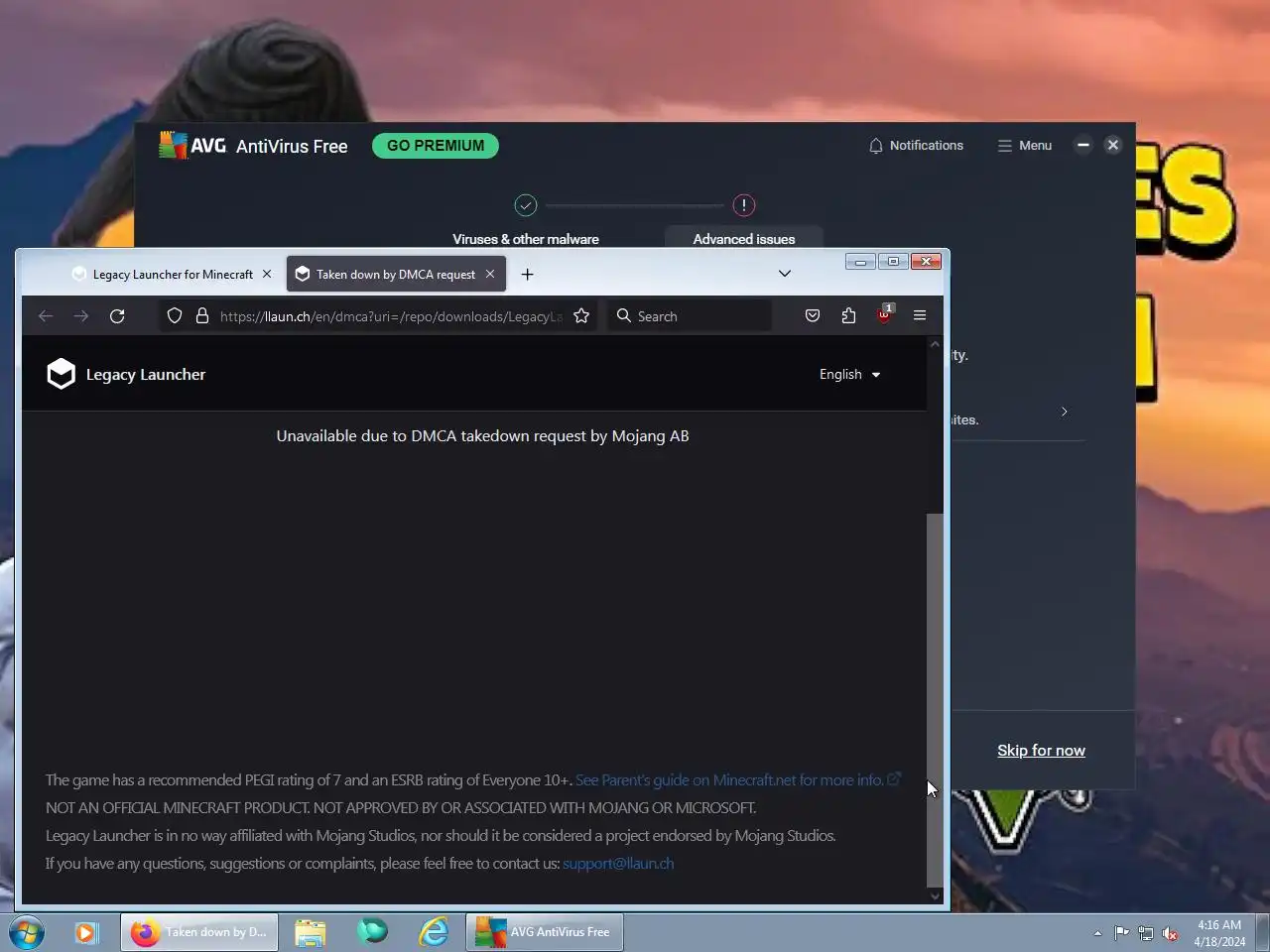The width and height of the screenshot is (1270, 952).
Task: Close the Legacy Launcher for Minecraft tab
Action: (267, 274)
